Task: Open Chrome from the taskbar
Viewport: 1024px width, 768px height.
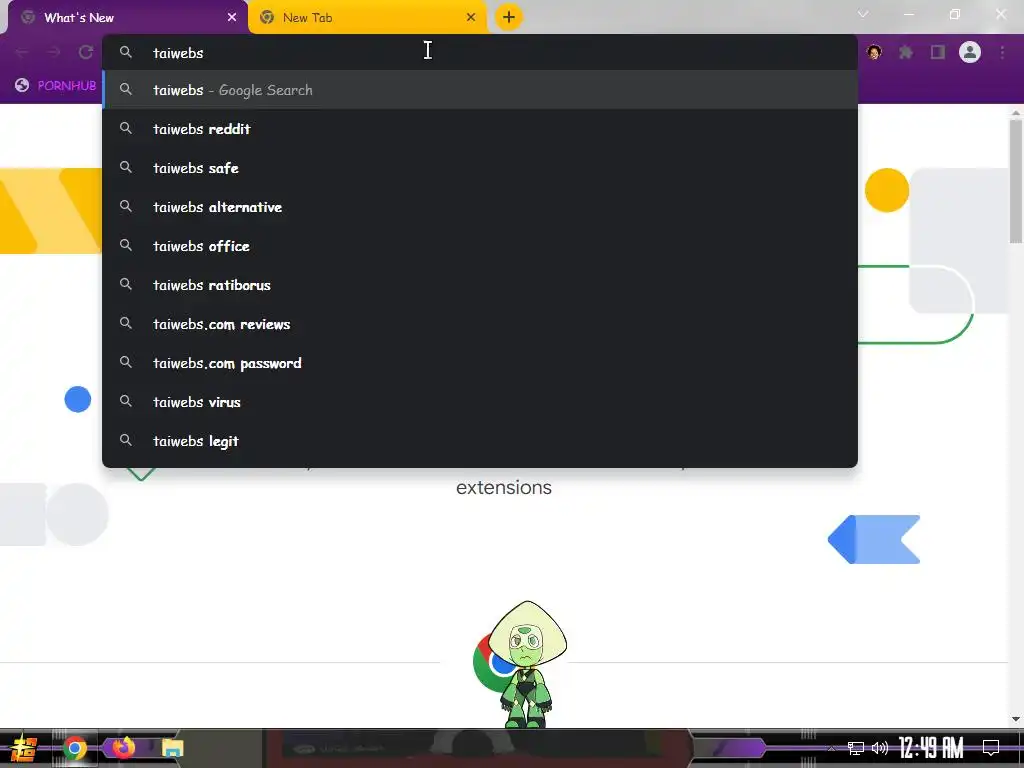Action: (74, 748)
